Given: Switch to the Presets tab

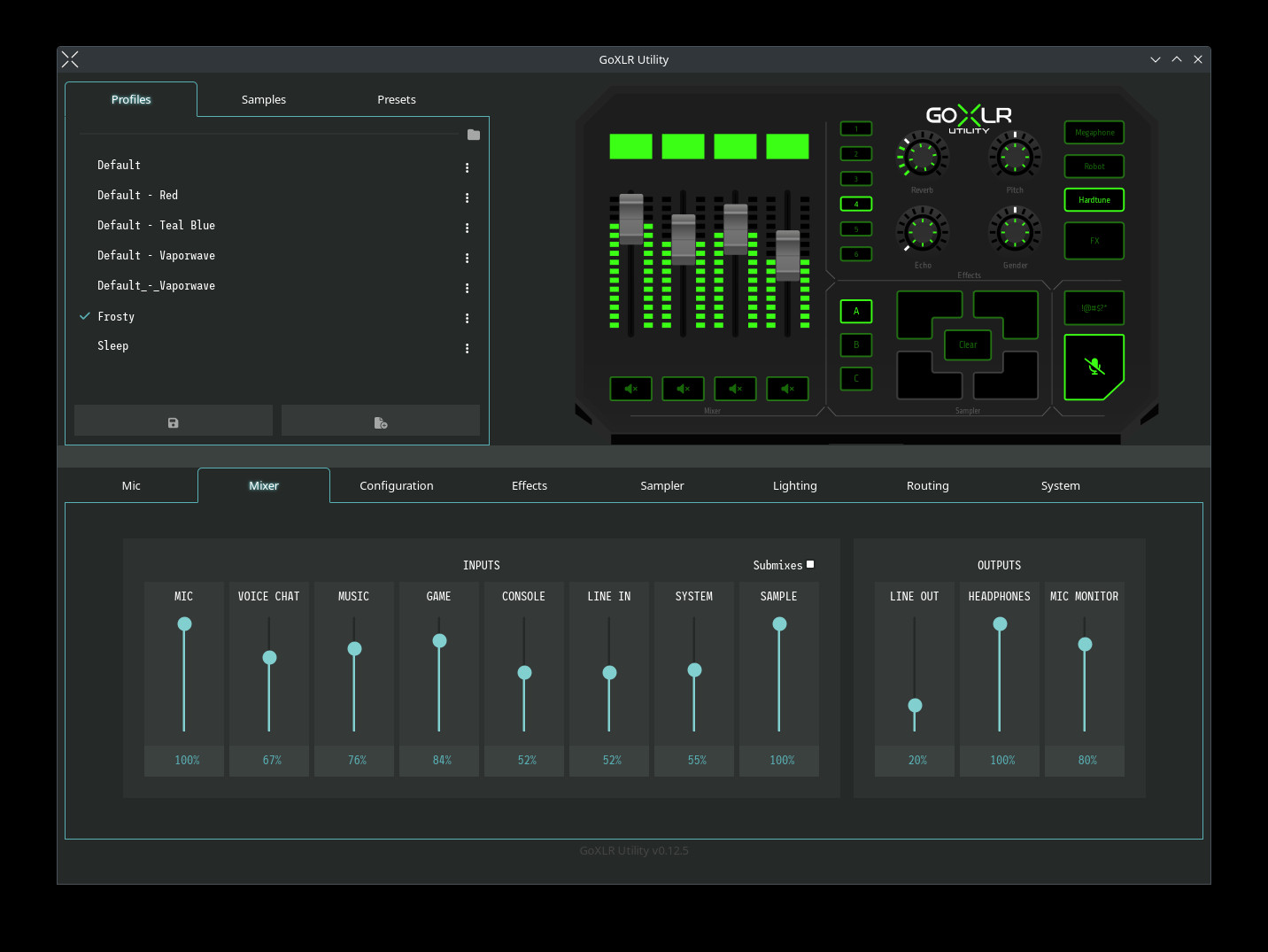Looking at the screenshot, I should [x=397, y=99].
